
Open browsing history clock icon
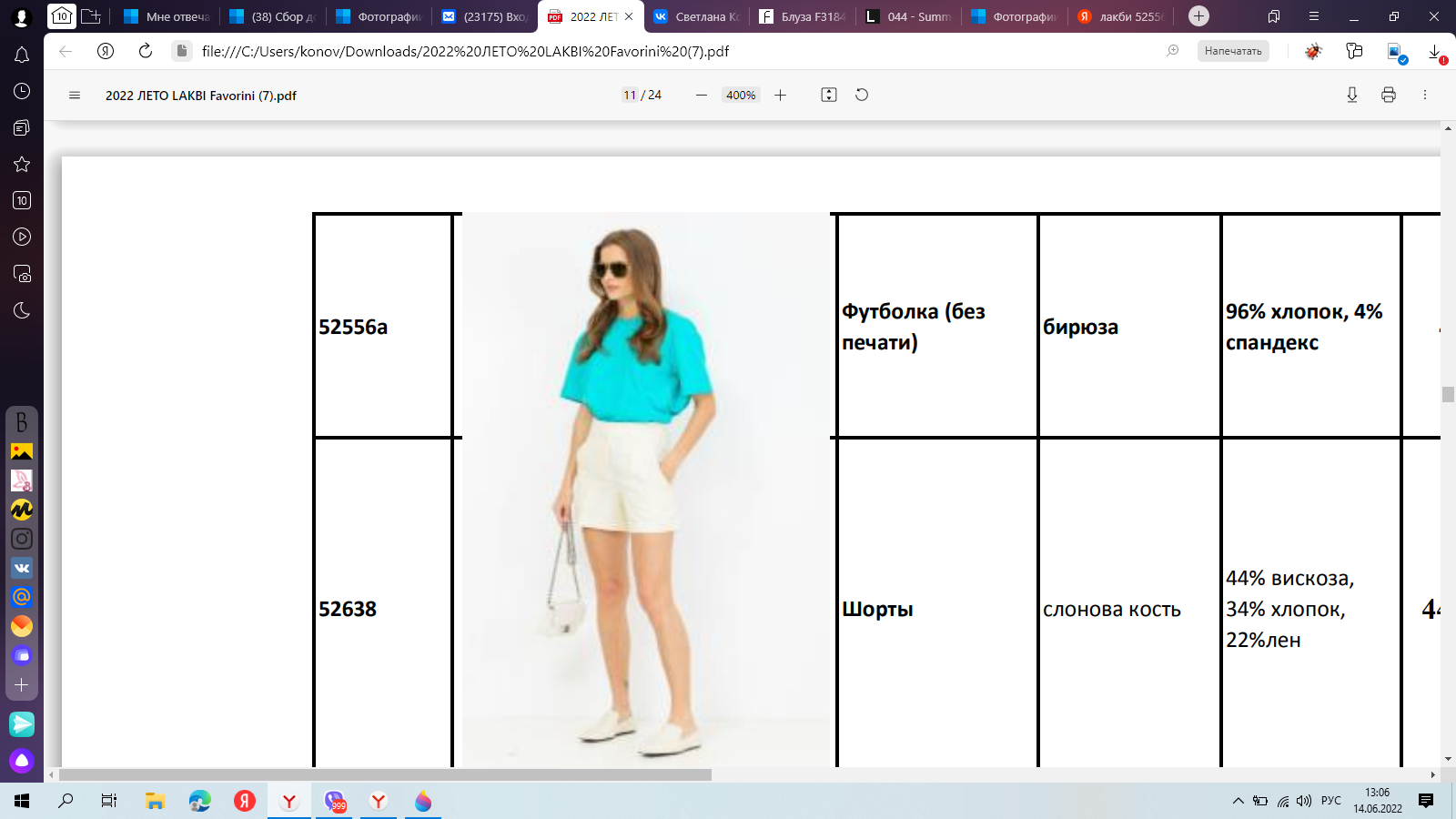pos(22,91)
